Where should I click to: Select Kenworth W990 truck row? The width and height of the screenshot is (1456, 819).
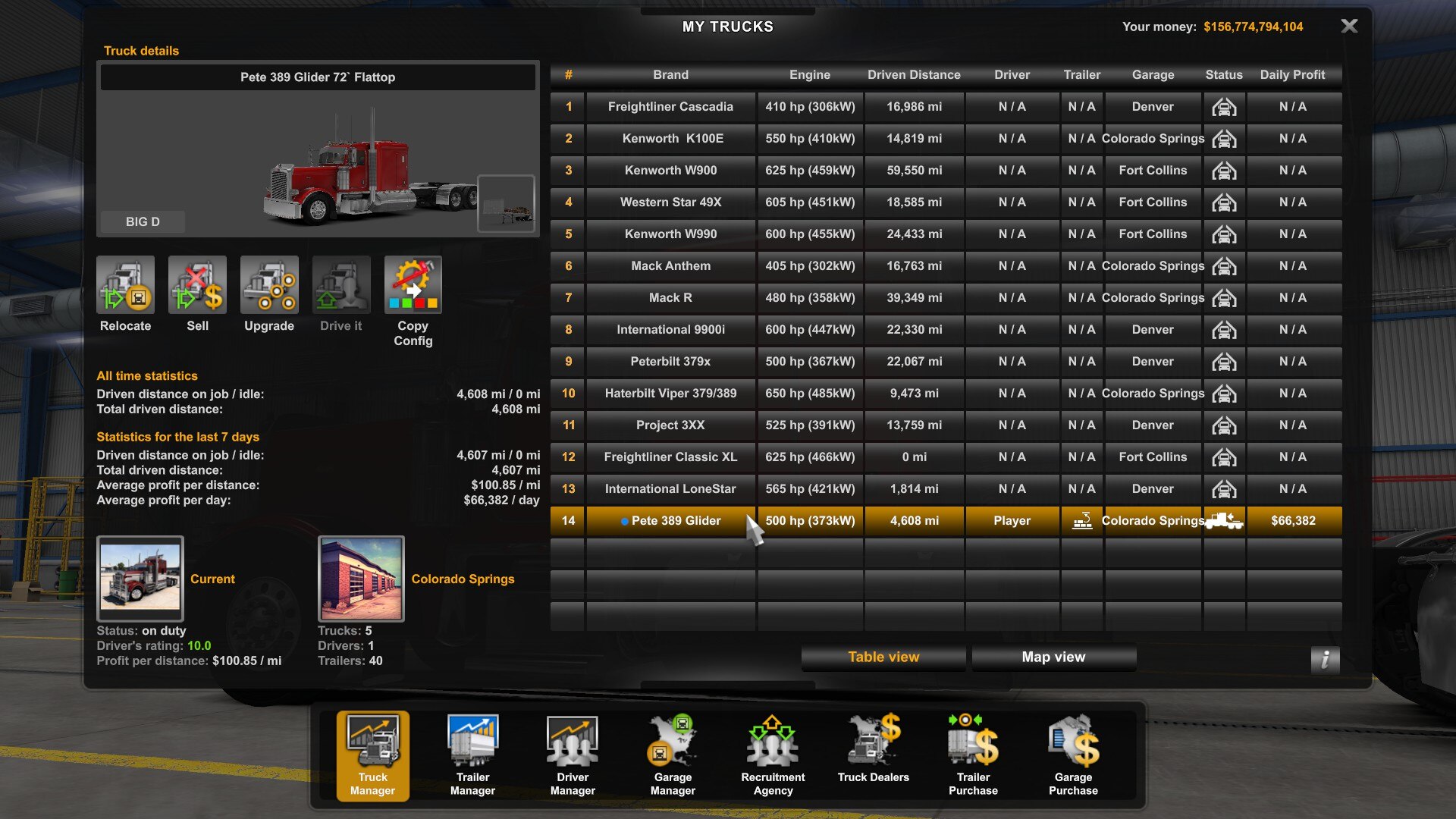946,234
